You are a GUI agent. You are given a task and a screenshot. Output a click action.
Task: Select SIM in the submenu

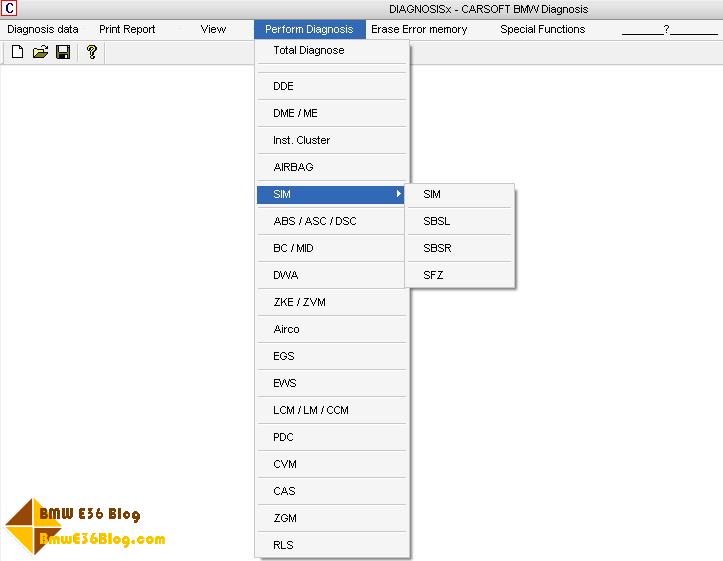[x=460, y=194]
